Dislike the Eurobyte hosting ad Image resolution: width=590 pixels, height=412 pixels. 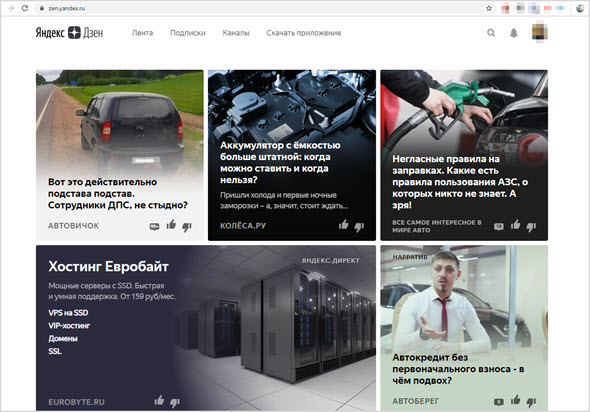click(x=175, y=402)
